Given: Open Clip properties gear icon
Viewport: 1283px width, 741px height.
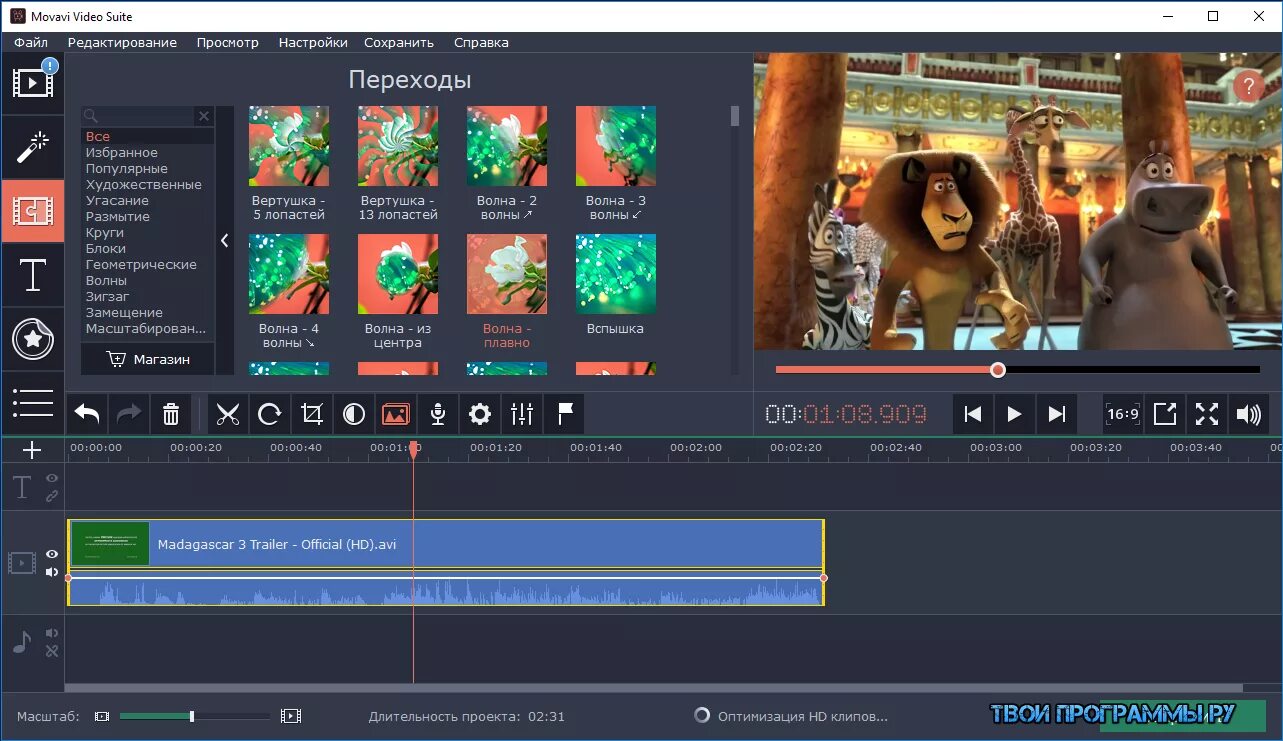Looking at the screenshot, I should click(480, 413).
